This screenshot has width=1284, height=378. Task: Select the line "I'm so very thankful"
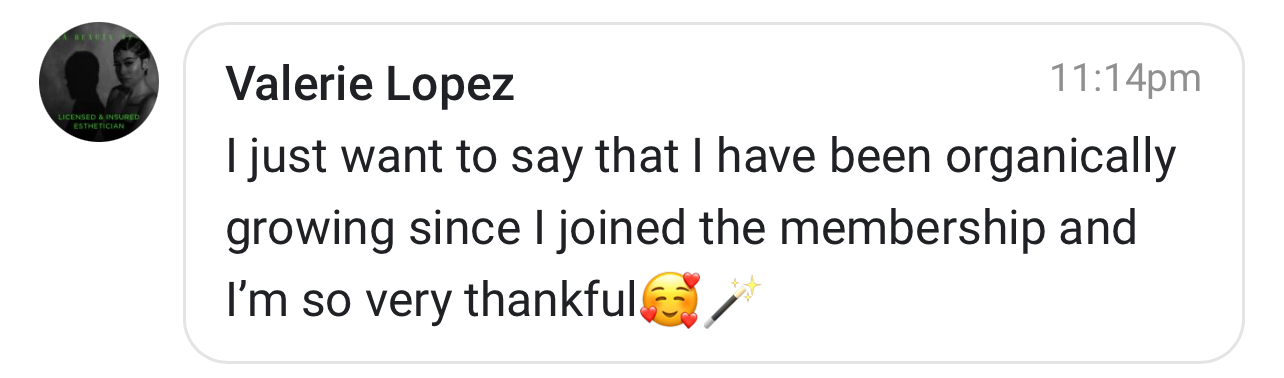point(432,299)
